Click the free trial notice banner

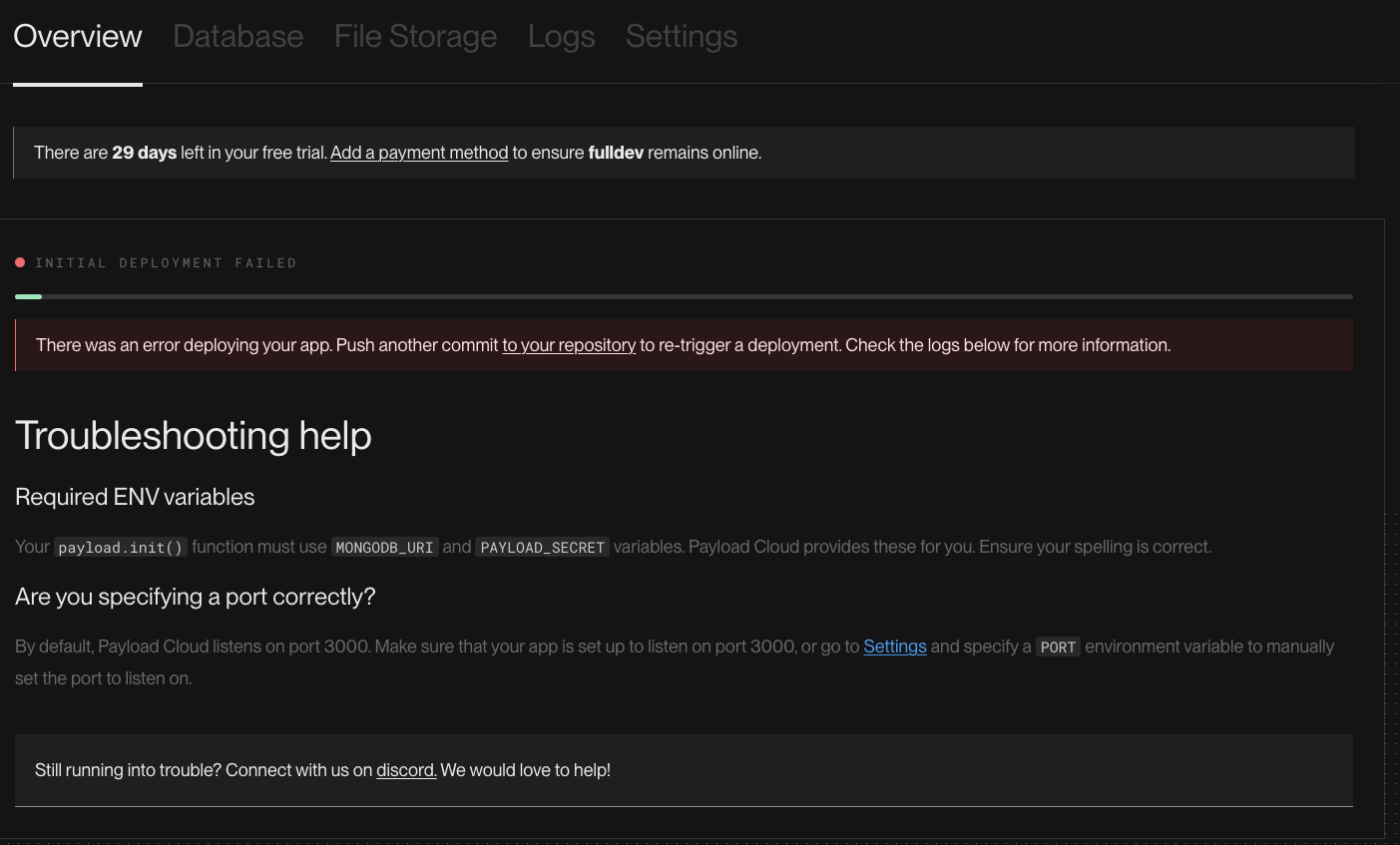[x=683, y=152]
